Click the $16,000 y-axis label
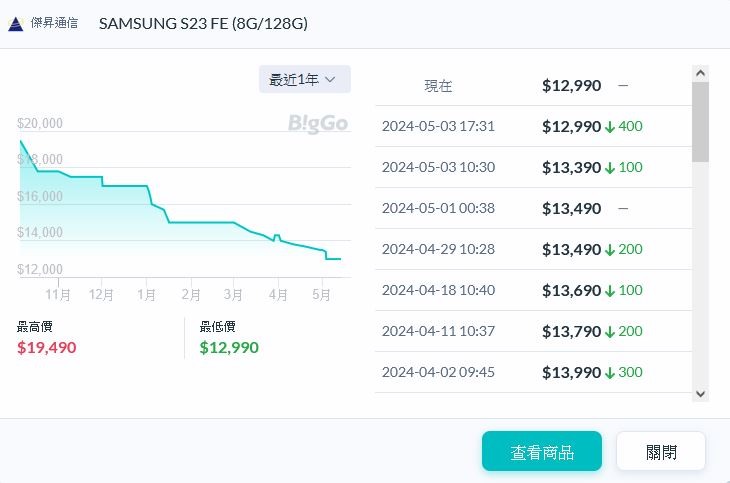730x483 pixels. click(x=40, y=196)
